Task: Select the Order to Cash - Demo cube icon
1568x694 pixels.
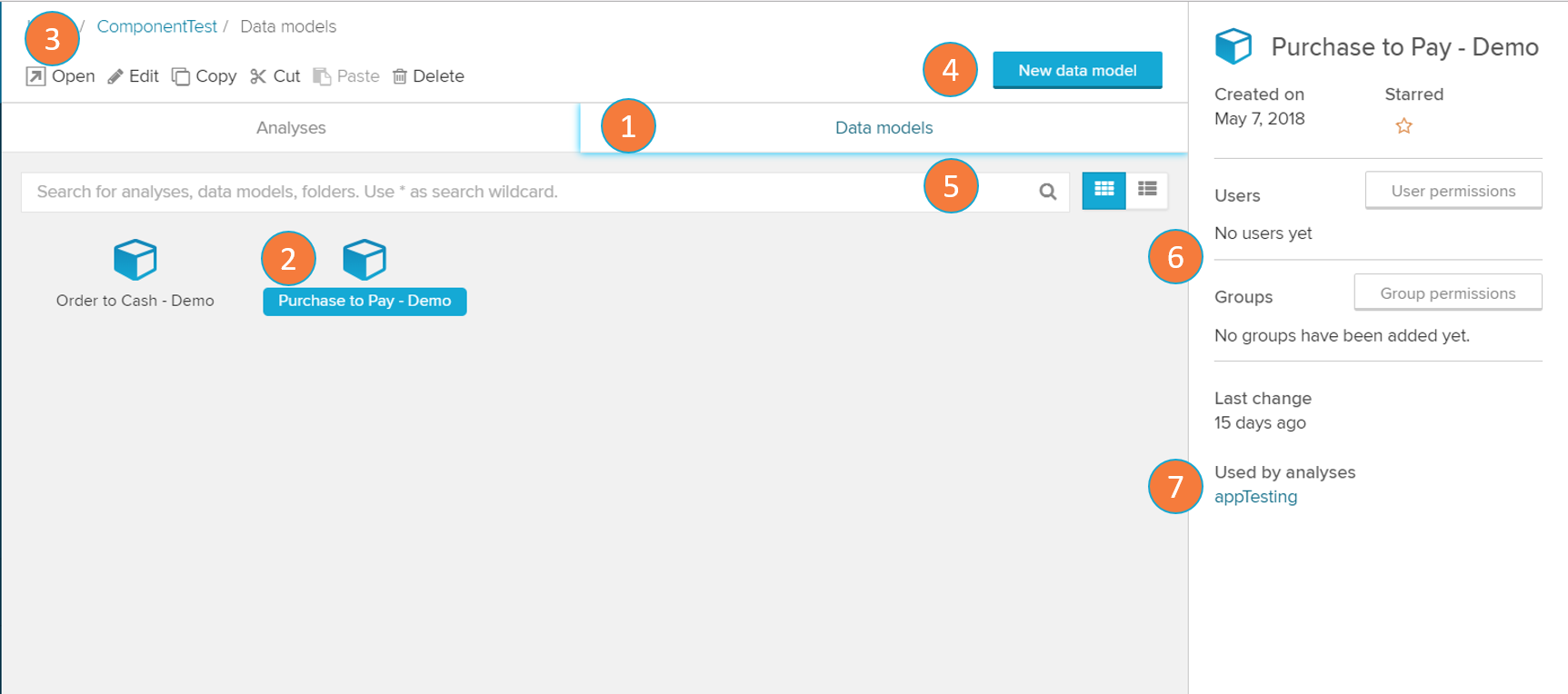Action: tap(135, 260)
